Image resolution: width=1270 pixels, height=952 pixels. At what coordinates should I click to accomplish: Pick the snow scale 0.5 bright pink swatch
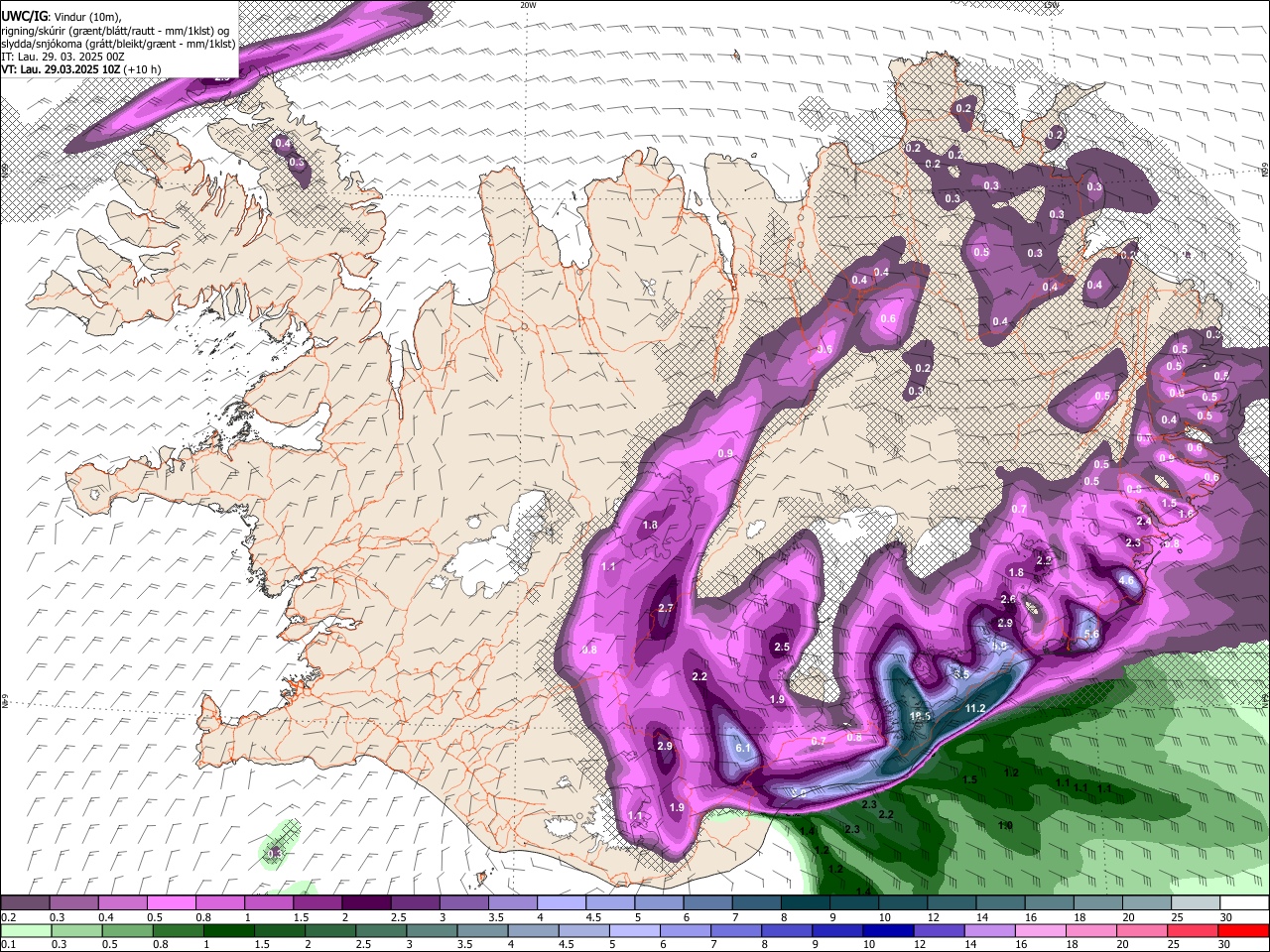(x=171, y=902)
